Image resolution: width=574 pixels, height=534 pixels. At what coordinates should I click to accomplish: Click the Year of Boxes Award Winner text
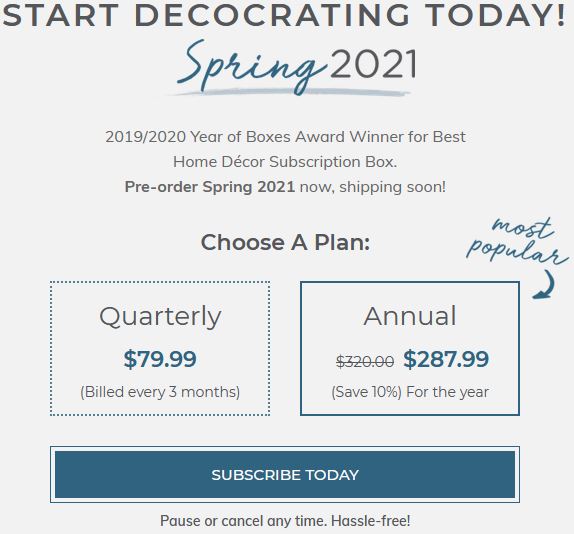[285, 137]
